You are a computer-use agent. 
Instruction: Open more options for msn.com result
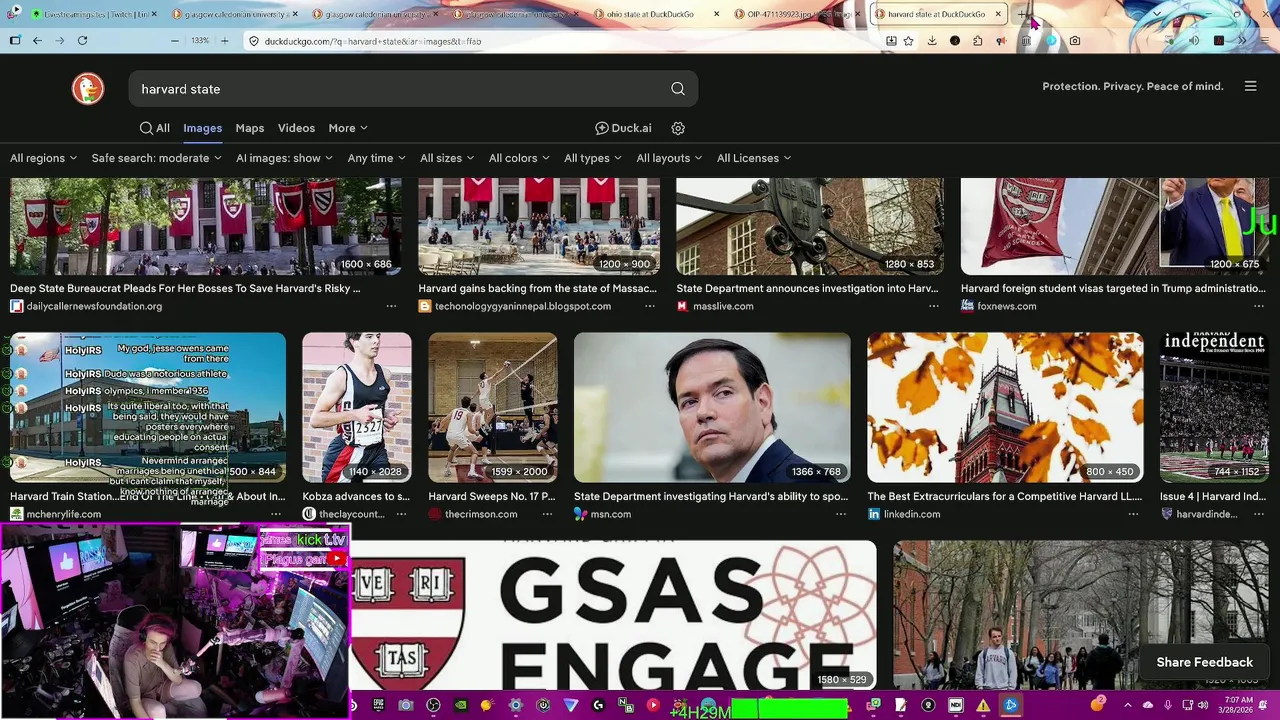coord(841,514)
